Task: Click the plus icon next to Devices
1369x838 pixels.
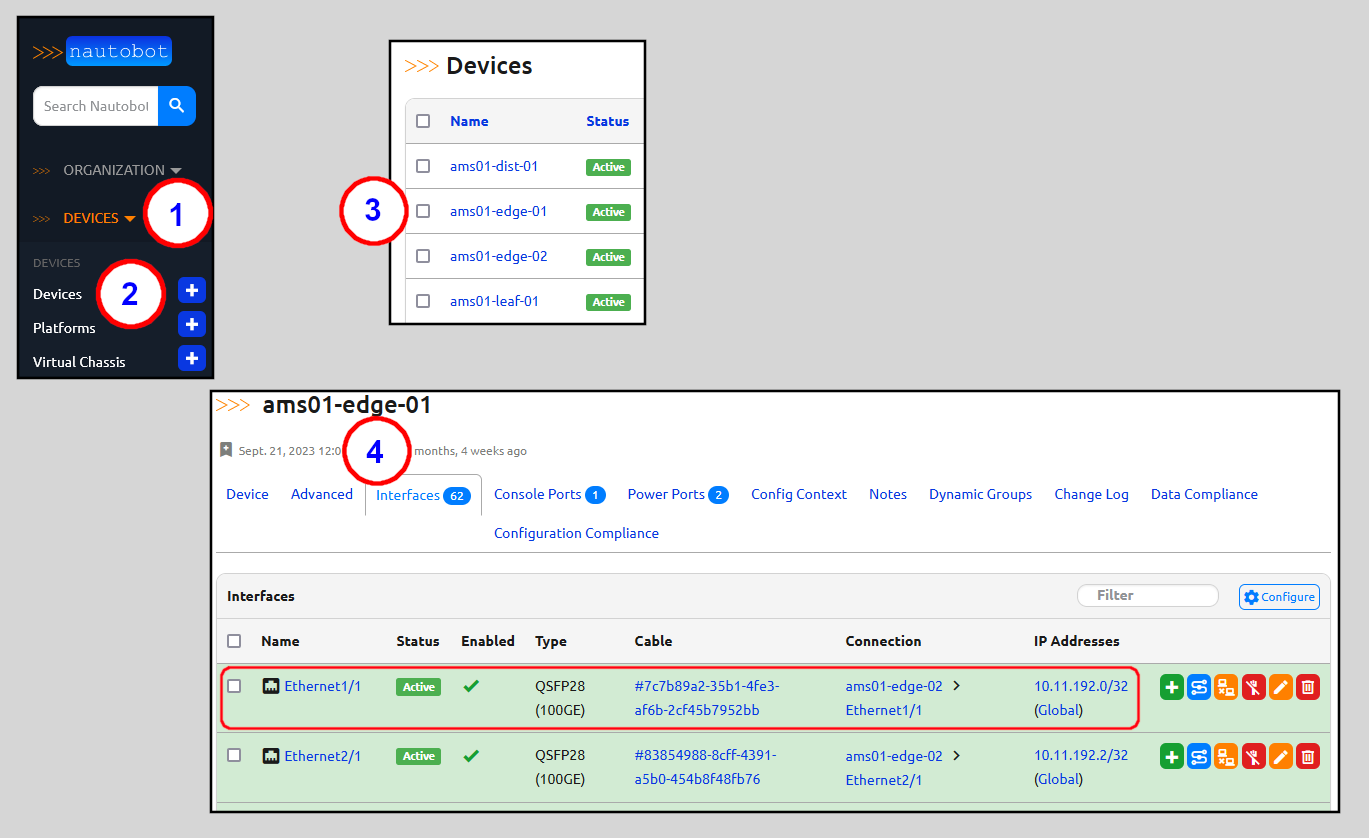Action: point(191,290)
